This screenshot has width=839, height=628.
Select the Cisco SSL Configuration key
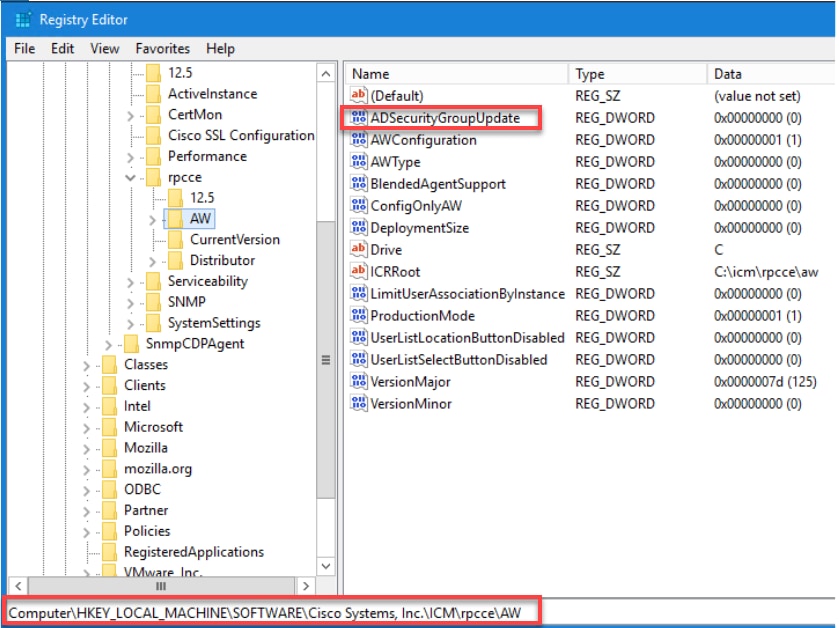coord(241,135)
